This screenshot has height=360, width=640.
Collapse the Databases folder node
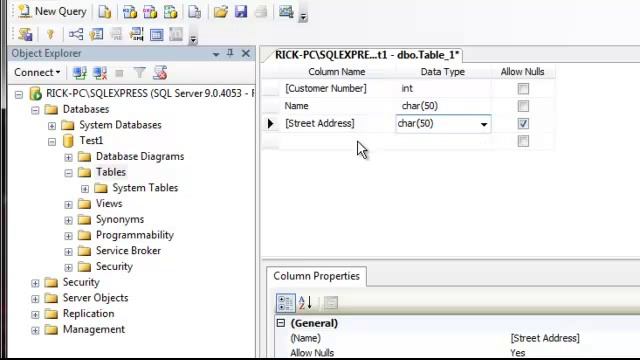coord(35,110)
